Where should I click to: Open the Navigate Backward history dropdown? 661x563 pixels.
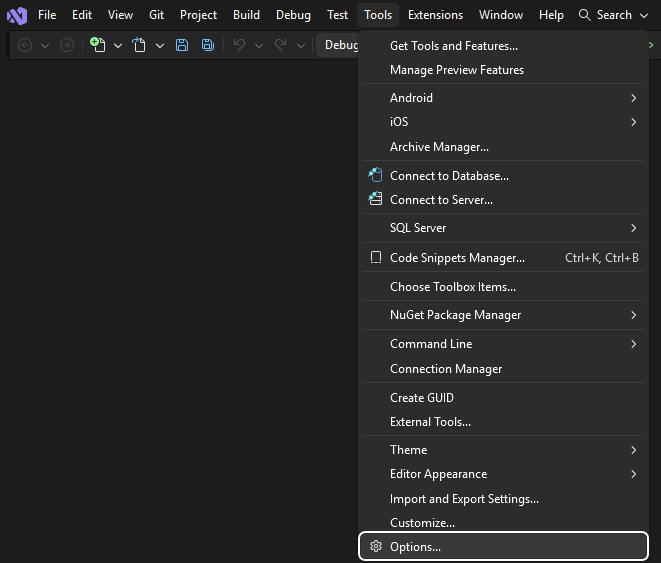(x=45, y=45)
